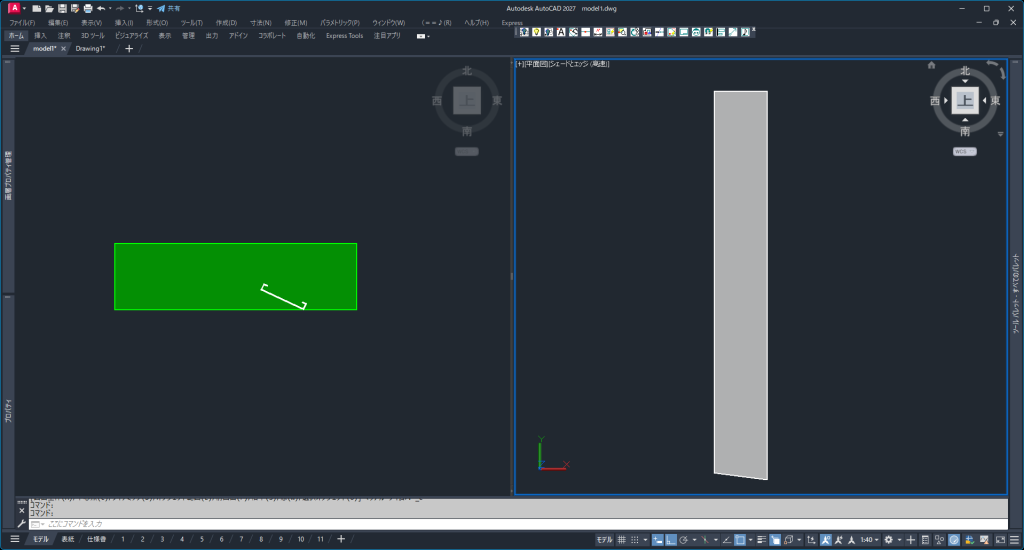Click the workspace switching gear icon

[888, 540]
